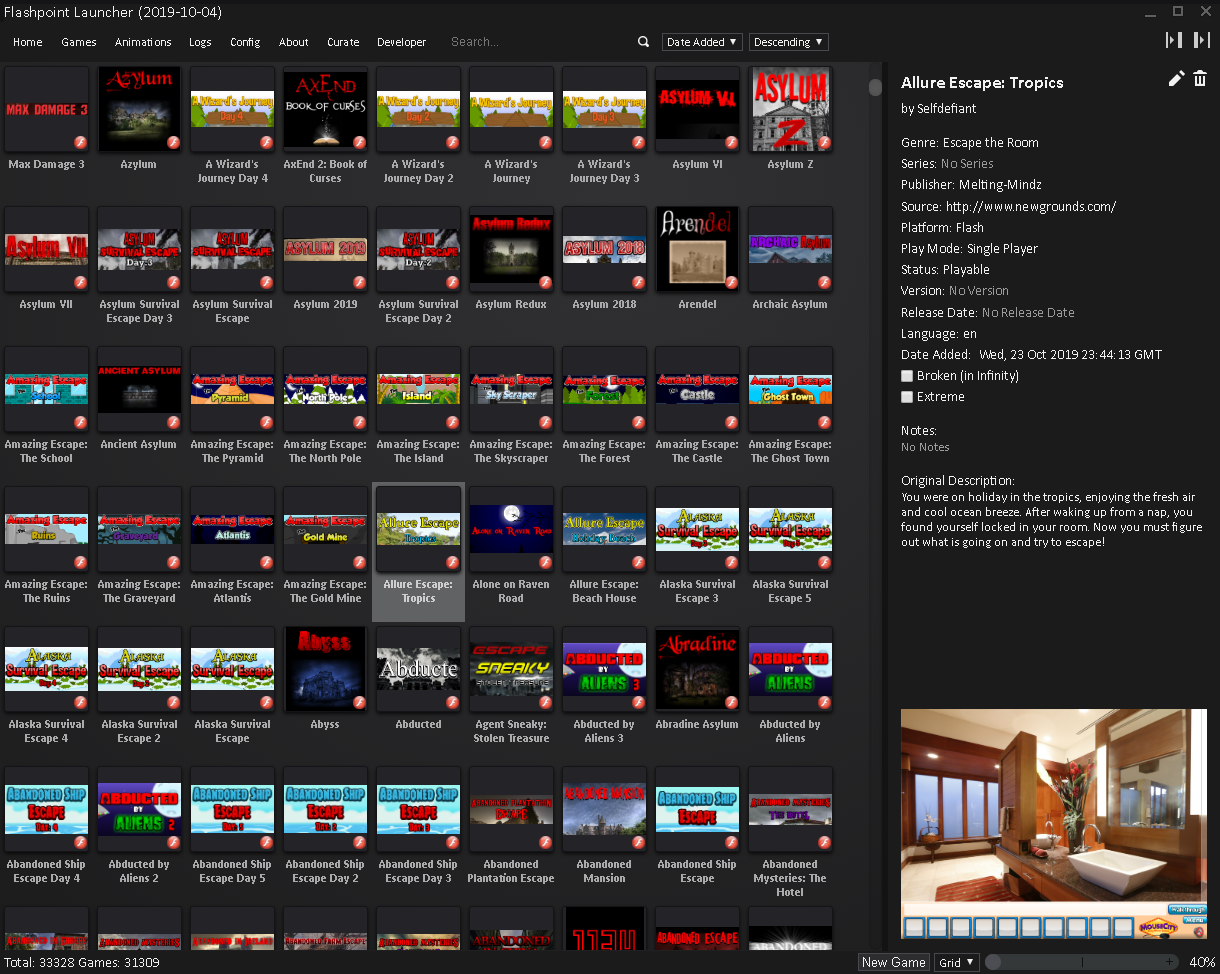The image size is (1220, 974).
Task: Open the Date Added sort dropdown
Action: (702, 42)
